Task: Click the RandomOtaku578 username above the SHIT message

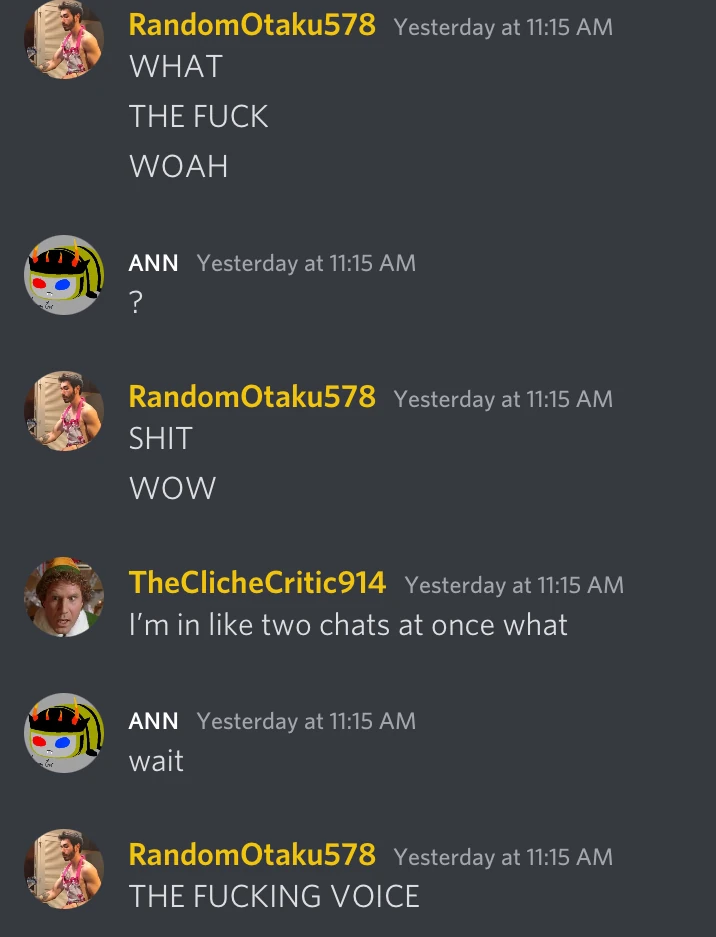Action: (x=252, y=397)
